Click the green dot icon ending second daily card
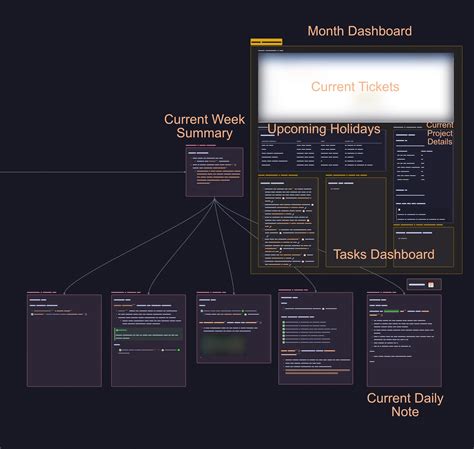Image resolution: width=474 pixels, height=449 pixels. (179, 350)
